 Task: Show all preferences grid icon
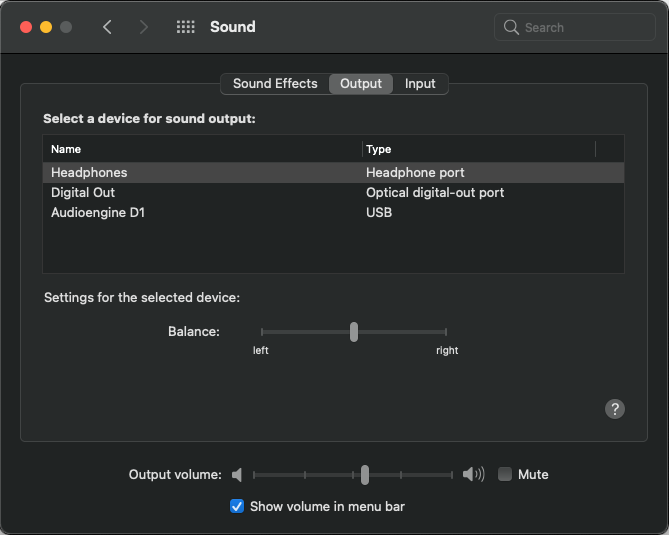(186, 27)
